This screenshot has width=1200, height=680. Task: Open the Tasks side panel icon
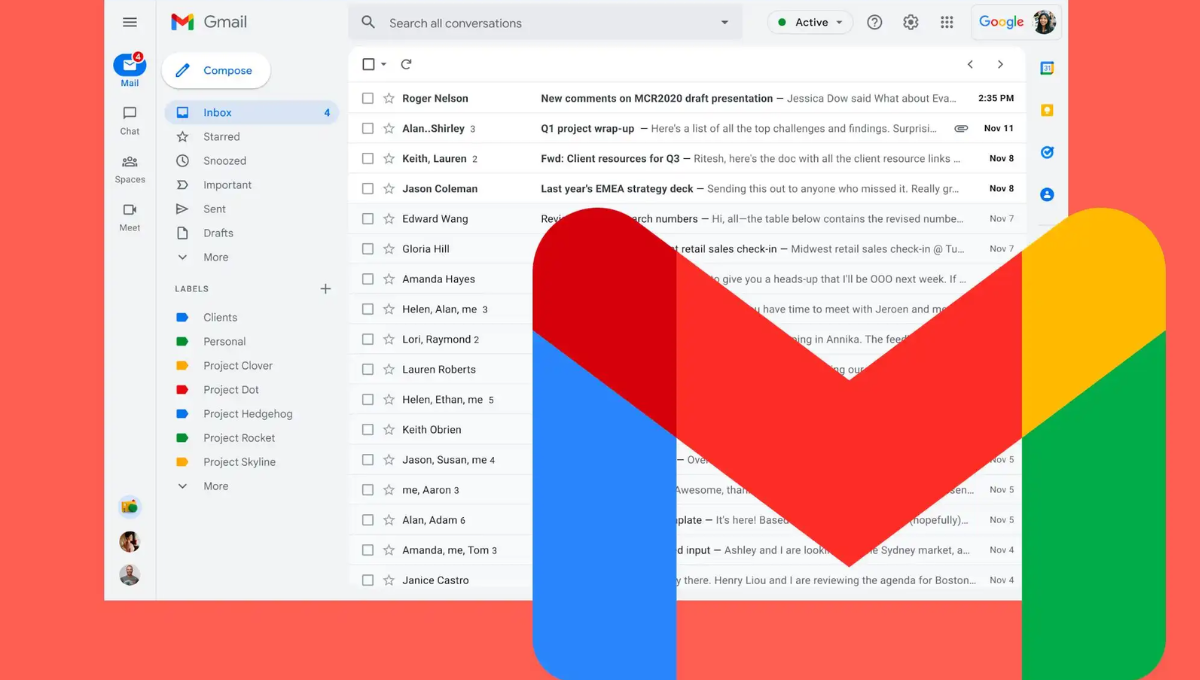[x=1047, y=152]
